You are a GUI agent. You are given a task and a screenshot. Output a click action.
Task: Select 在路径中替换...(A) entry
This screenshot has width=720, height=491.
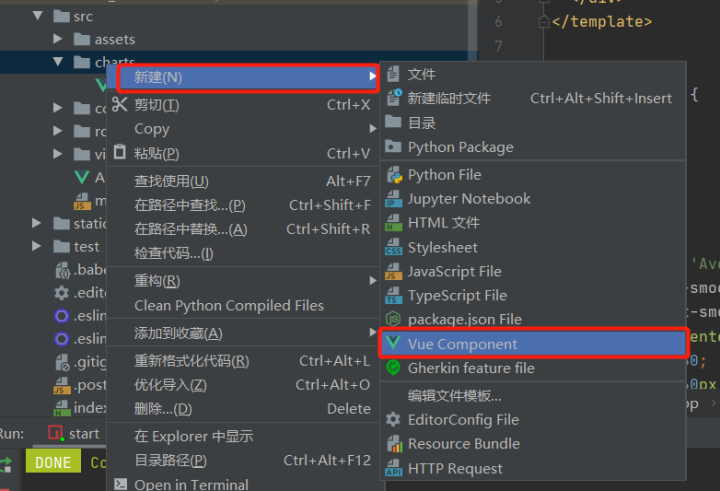(242, 229)
